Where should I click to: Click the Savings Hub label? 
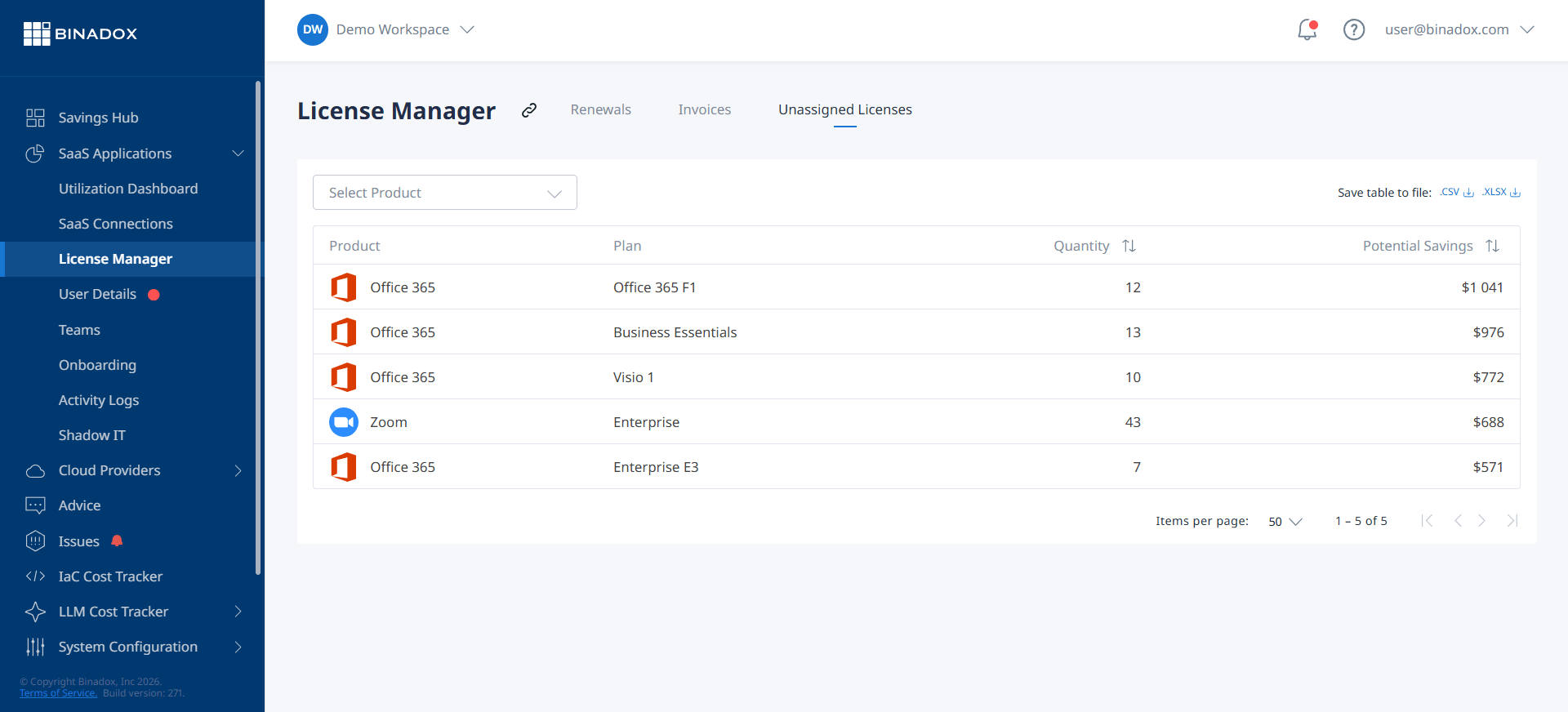click(x=99, y=118)
